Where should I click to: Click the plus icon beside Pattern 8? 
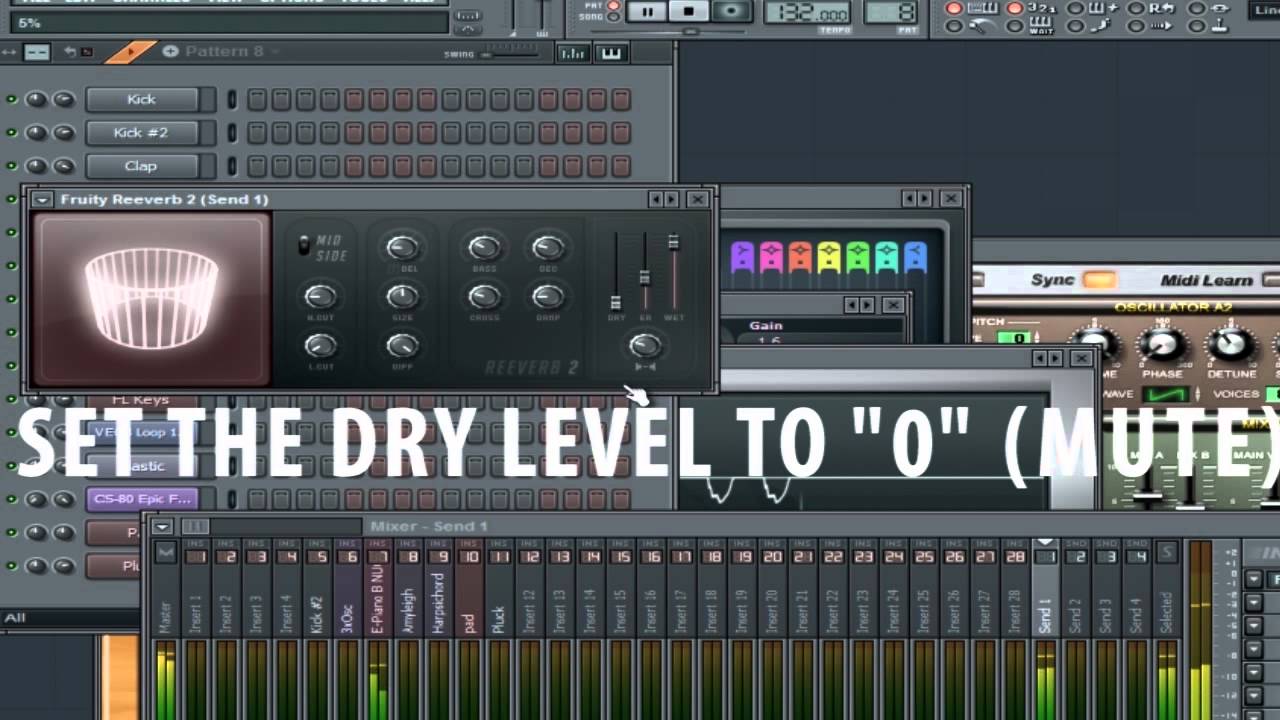pos(170,51)
